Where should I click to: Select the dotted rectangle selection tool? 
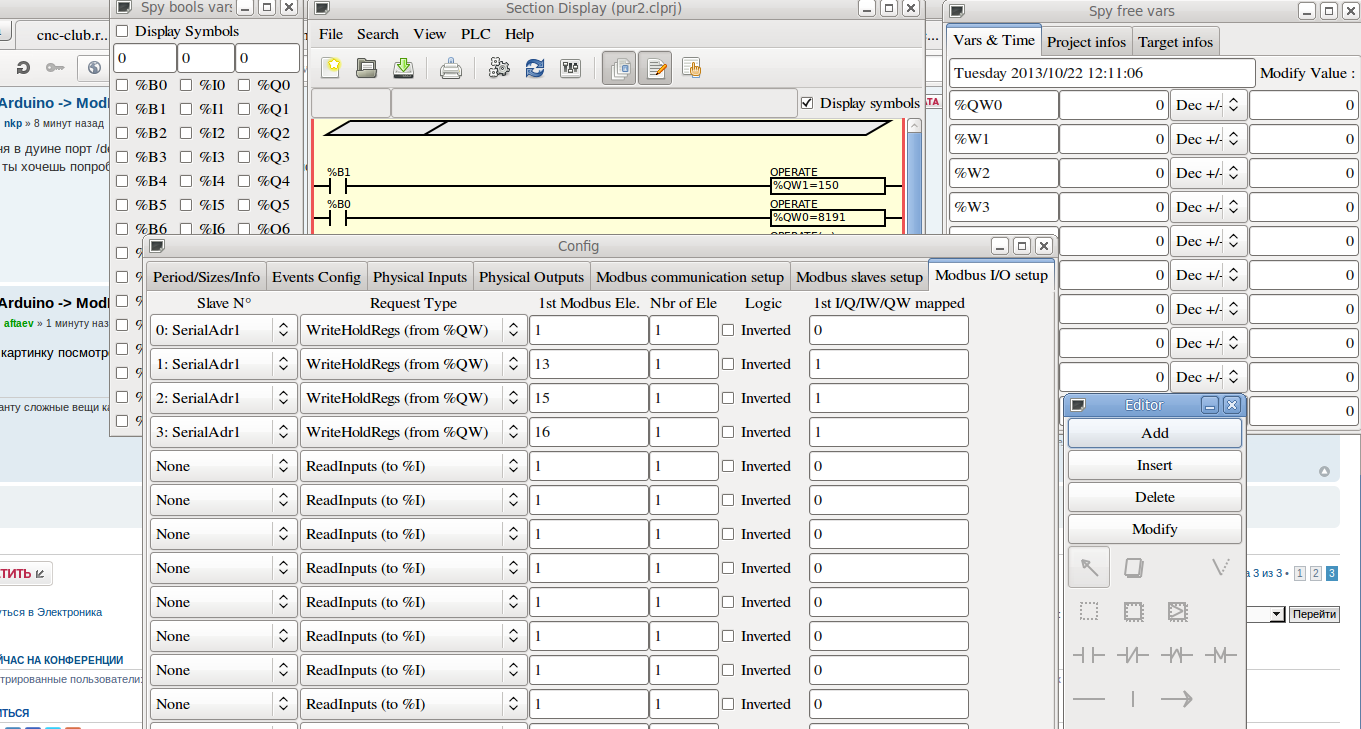1089,611
